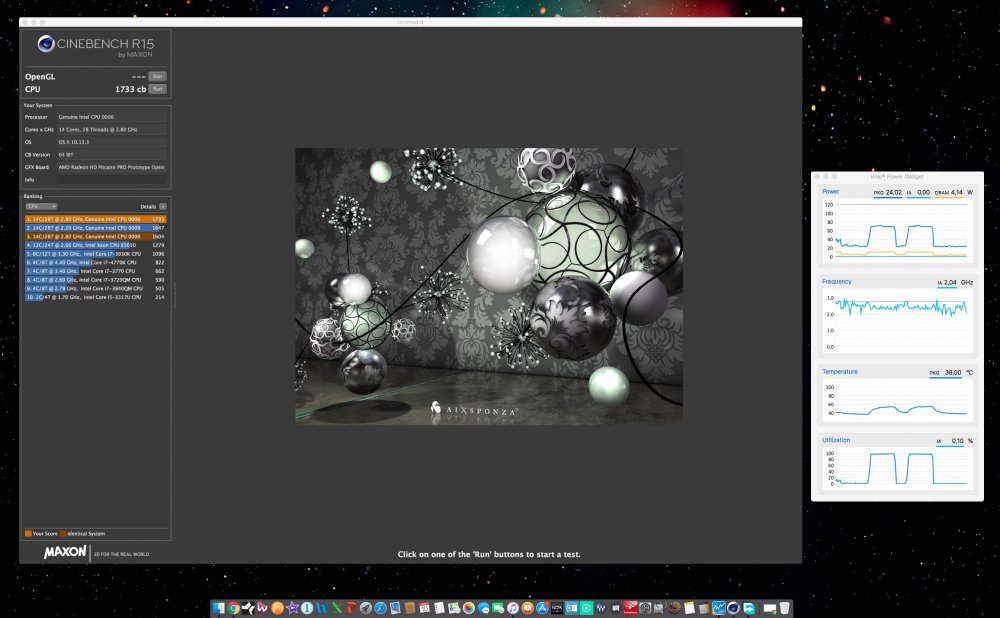Click the orange 'Your Score' legend swatch
This screenshot has width=1000, height=618.
28,533
